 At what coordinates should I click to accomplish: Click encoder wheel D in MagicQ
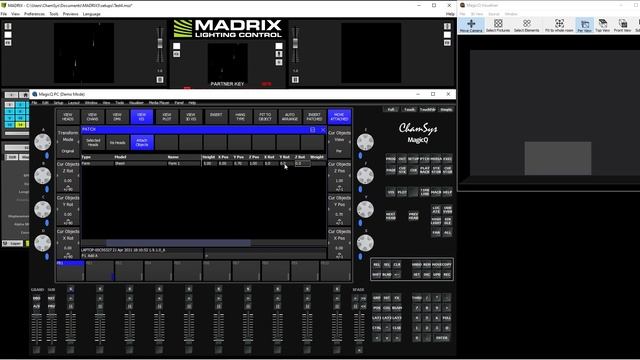[42, 243]
